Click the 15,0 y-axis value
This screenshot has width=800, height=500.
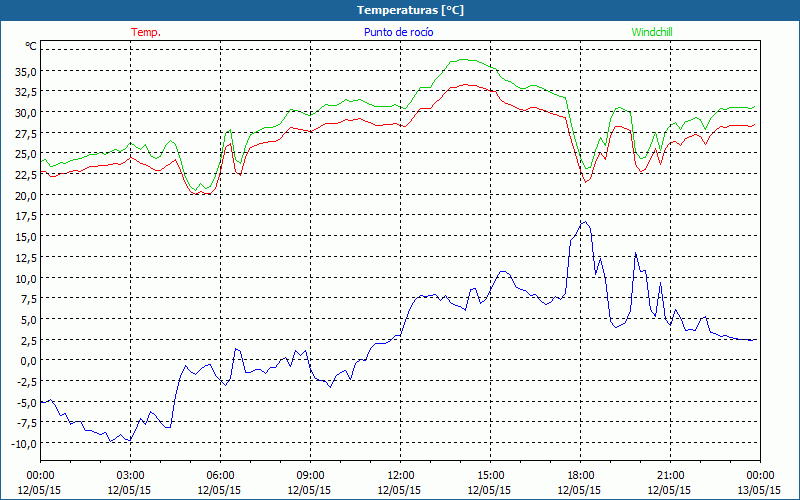click(x=26, y=237)
